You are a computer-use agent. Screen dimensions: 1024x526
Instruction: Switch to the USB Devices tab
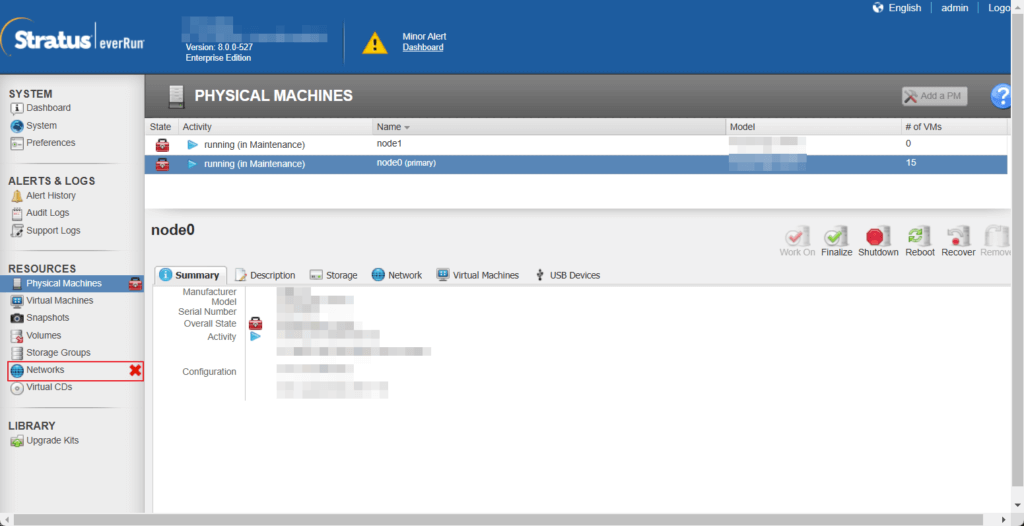click(x=568, y=275)
